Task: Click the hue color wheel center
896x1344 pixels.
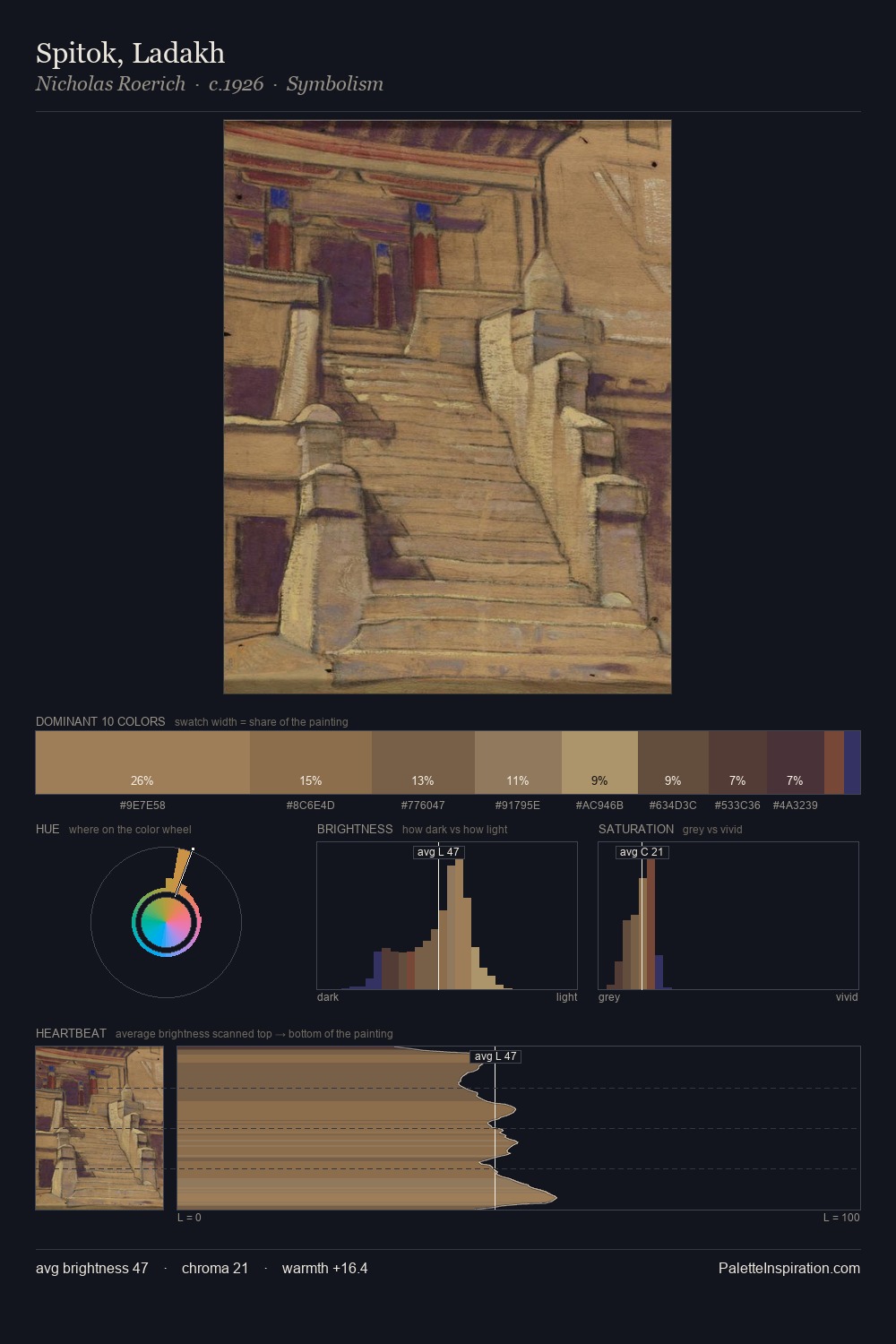Action: [x=166, y=923]
